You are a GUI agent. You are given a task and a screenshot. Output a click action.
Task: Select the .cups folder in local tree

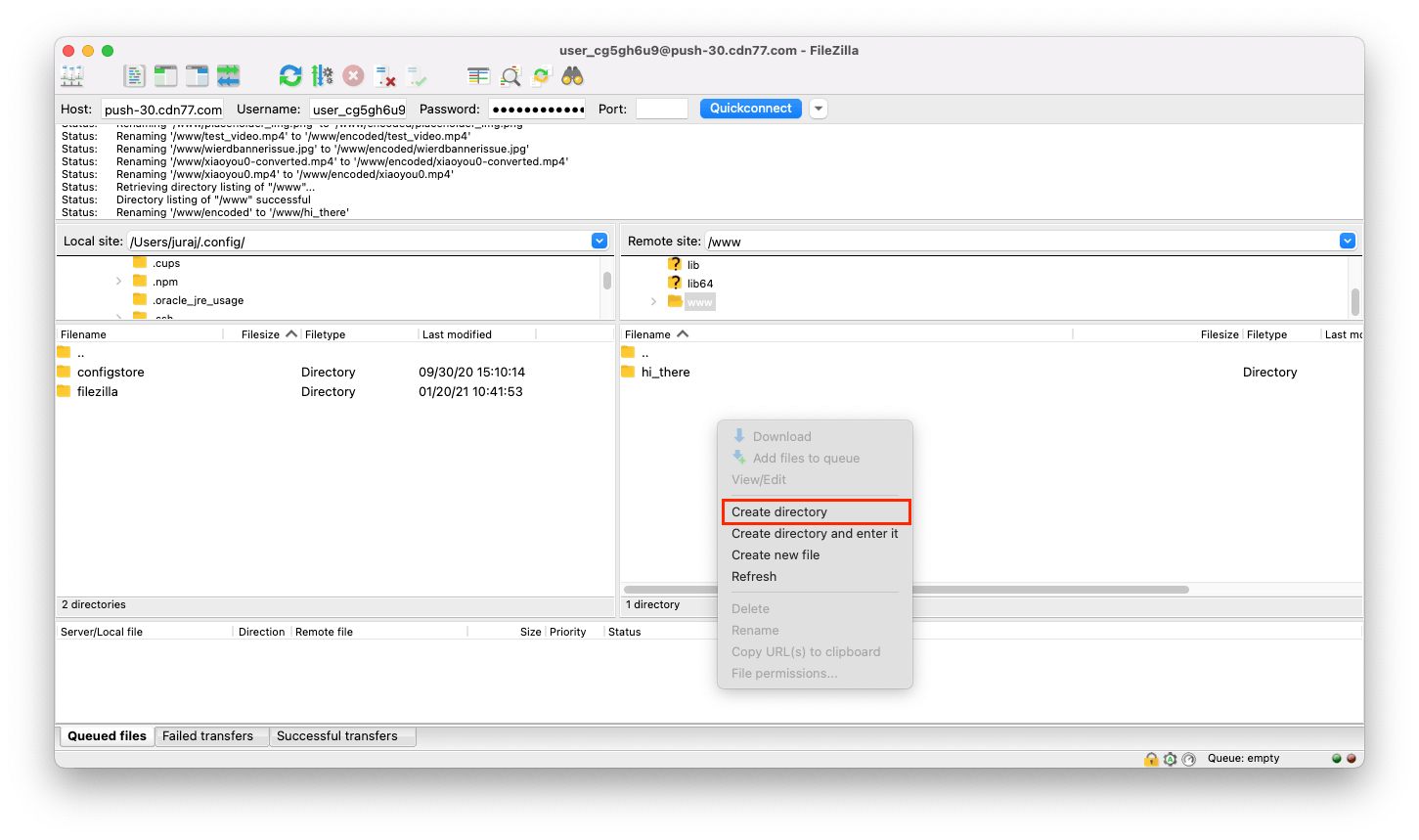pos(166,263)
